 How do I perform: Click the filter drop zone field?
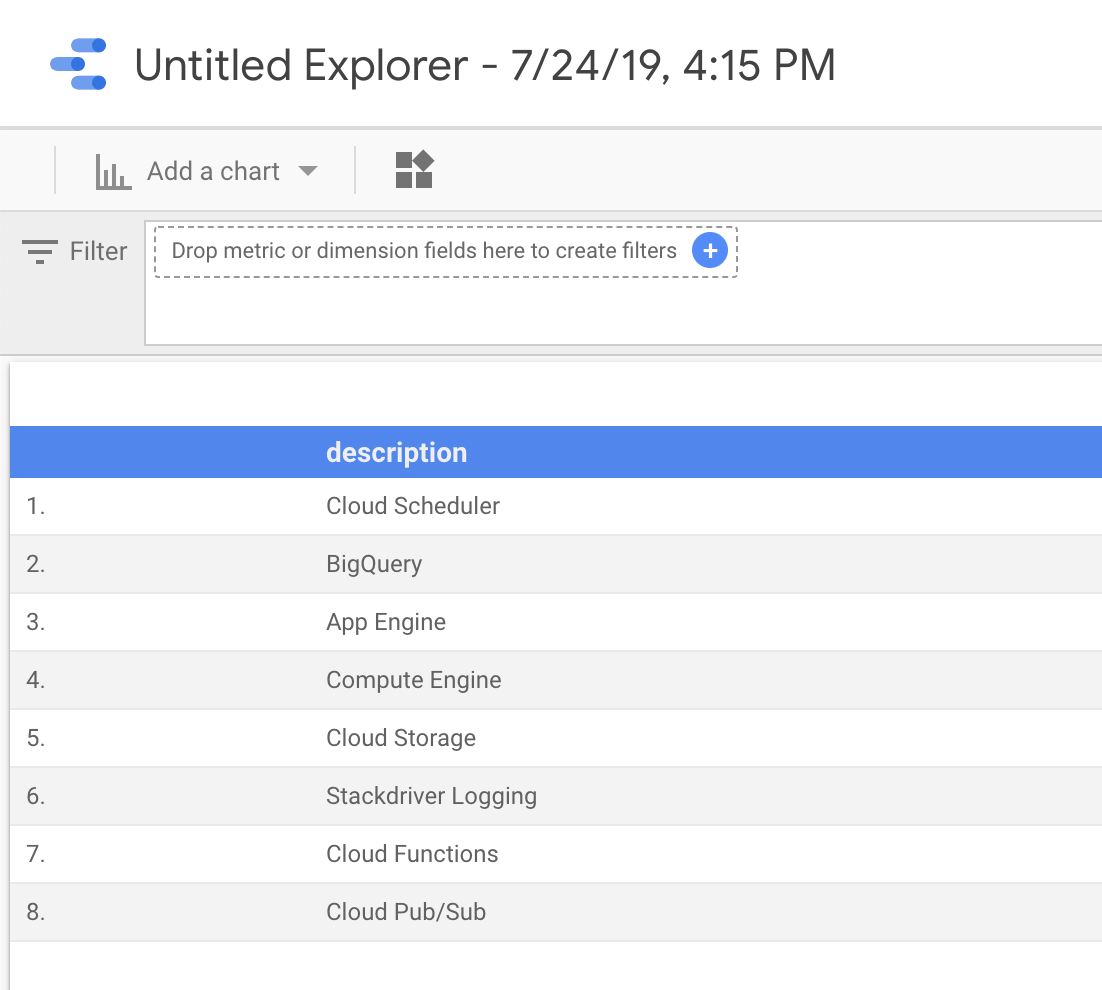click(446, 252)
